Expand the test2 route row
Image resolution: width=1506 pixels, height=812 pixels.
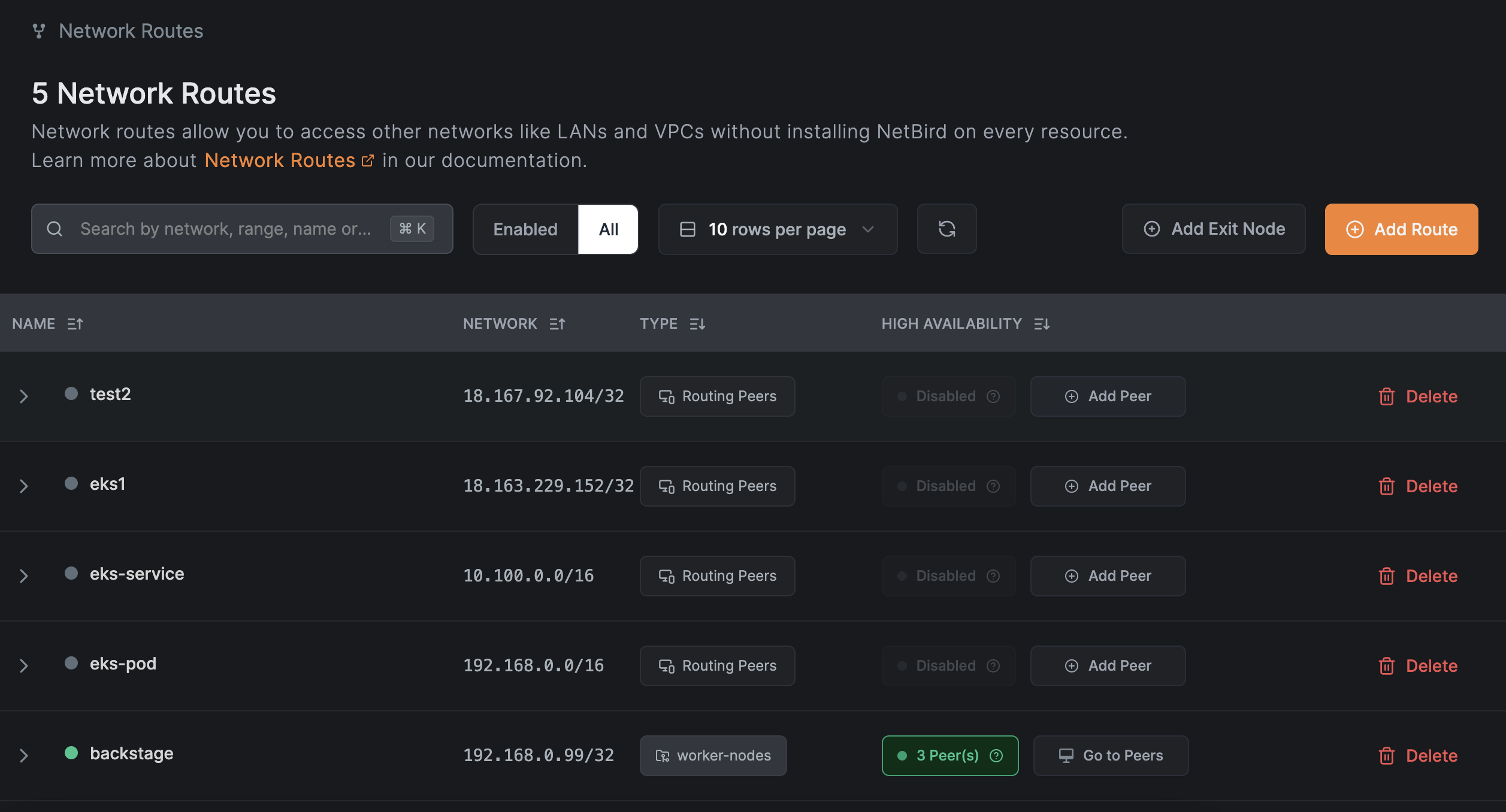click(x=24, y=396)
